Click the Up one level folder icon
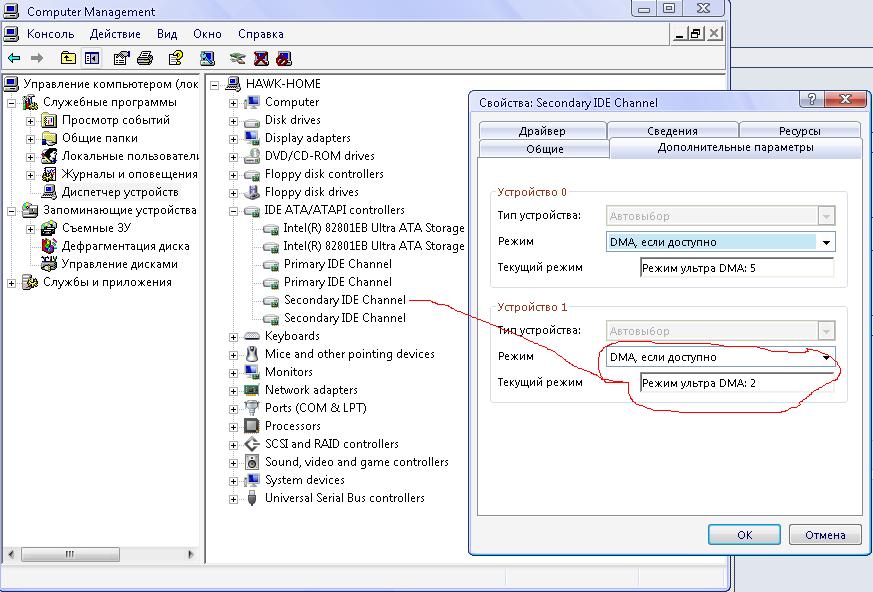Image resolution: width=873 pixels, height=592 pixels. [68, 58]
